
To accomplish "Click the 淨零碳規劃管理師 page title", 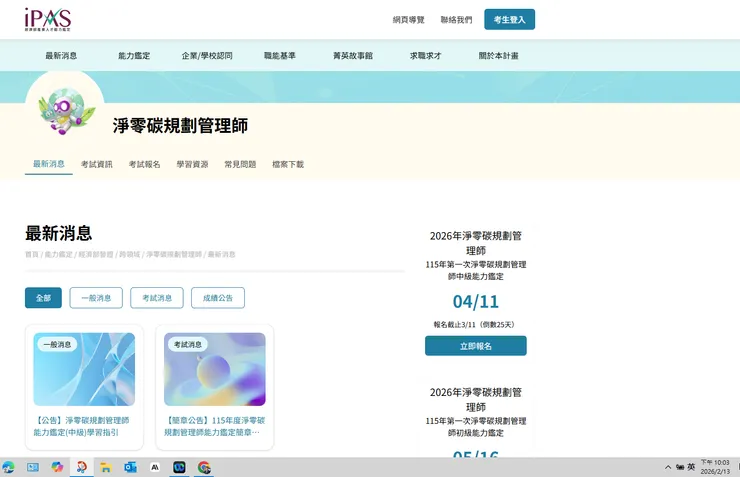I will click(180, 126).
